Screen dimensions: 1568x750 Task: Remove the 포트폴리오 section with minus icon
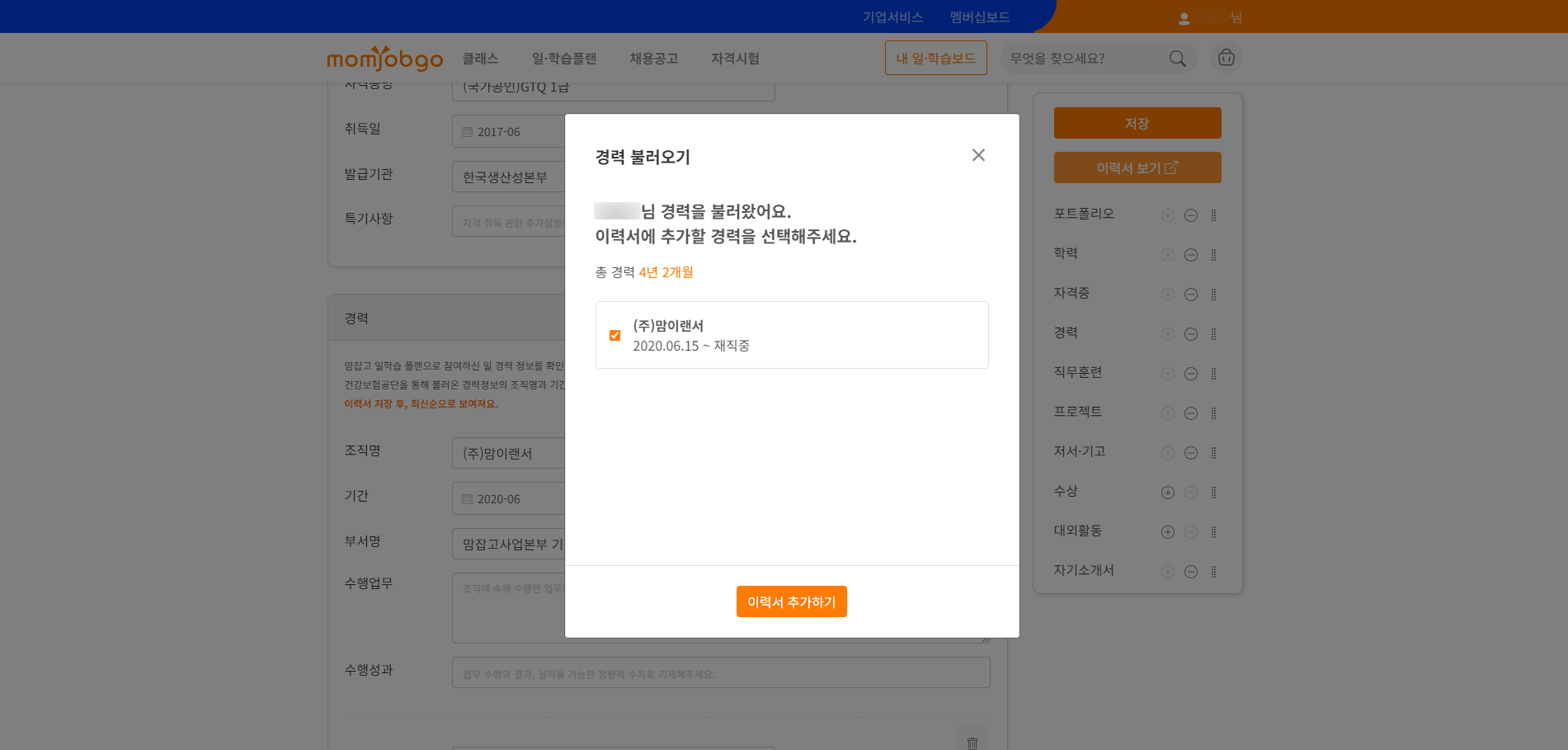(x=1190, y=215)
